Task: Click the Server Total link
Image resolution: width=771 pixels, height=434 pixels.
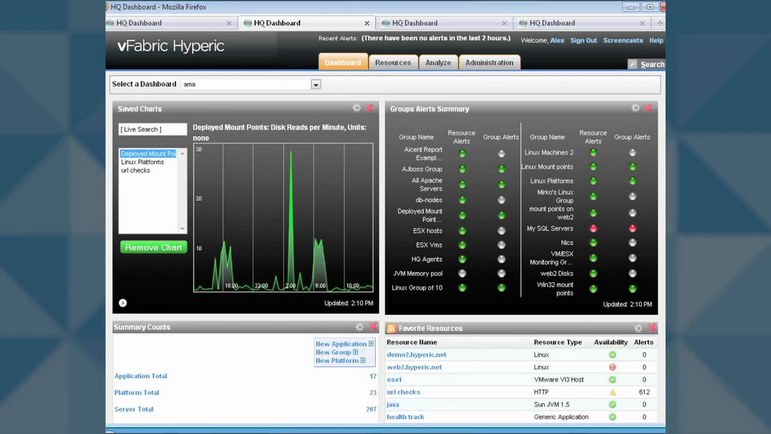Action: pos(134,409)
